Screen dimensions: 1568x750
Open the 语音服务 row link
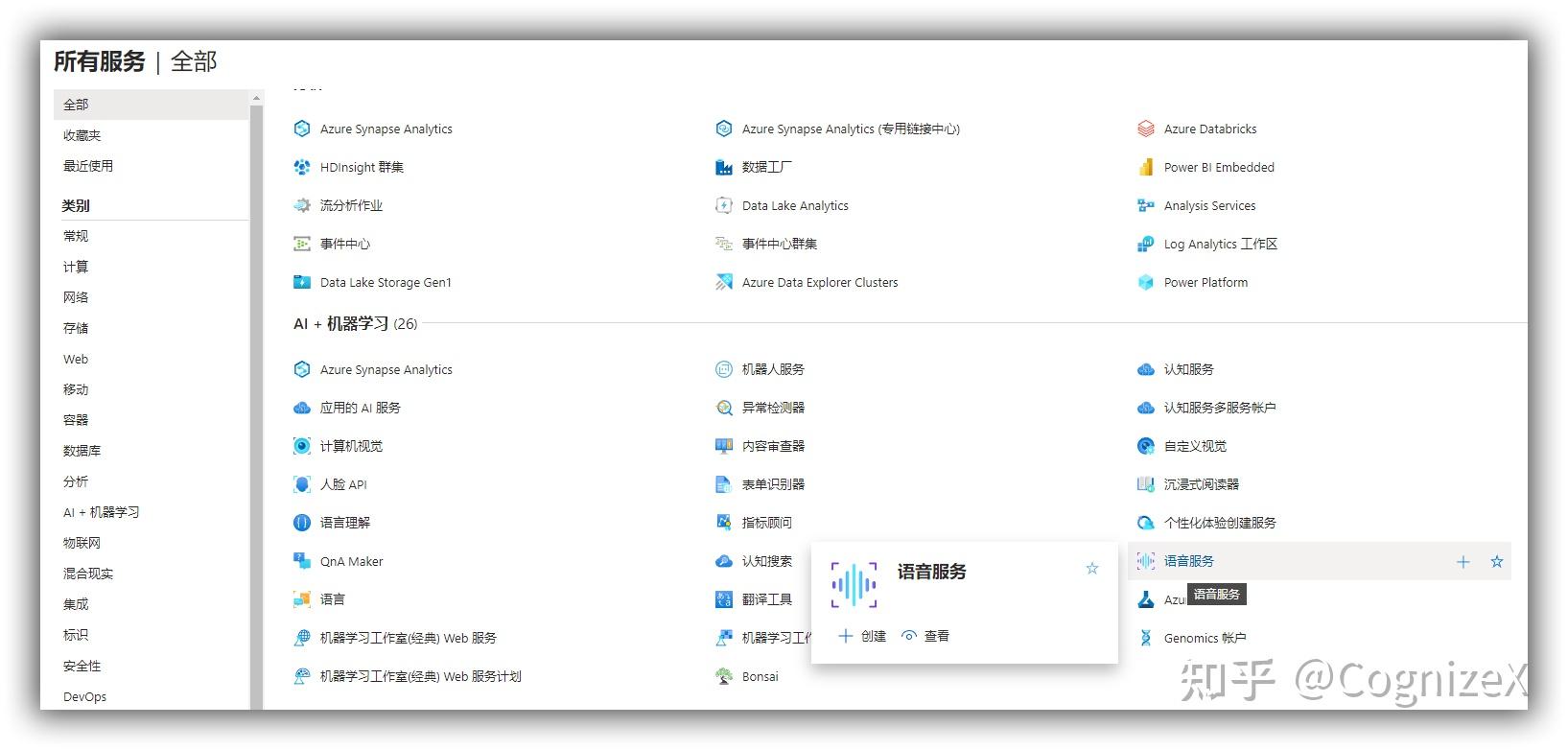coord(1189,561)
